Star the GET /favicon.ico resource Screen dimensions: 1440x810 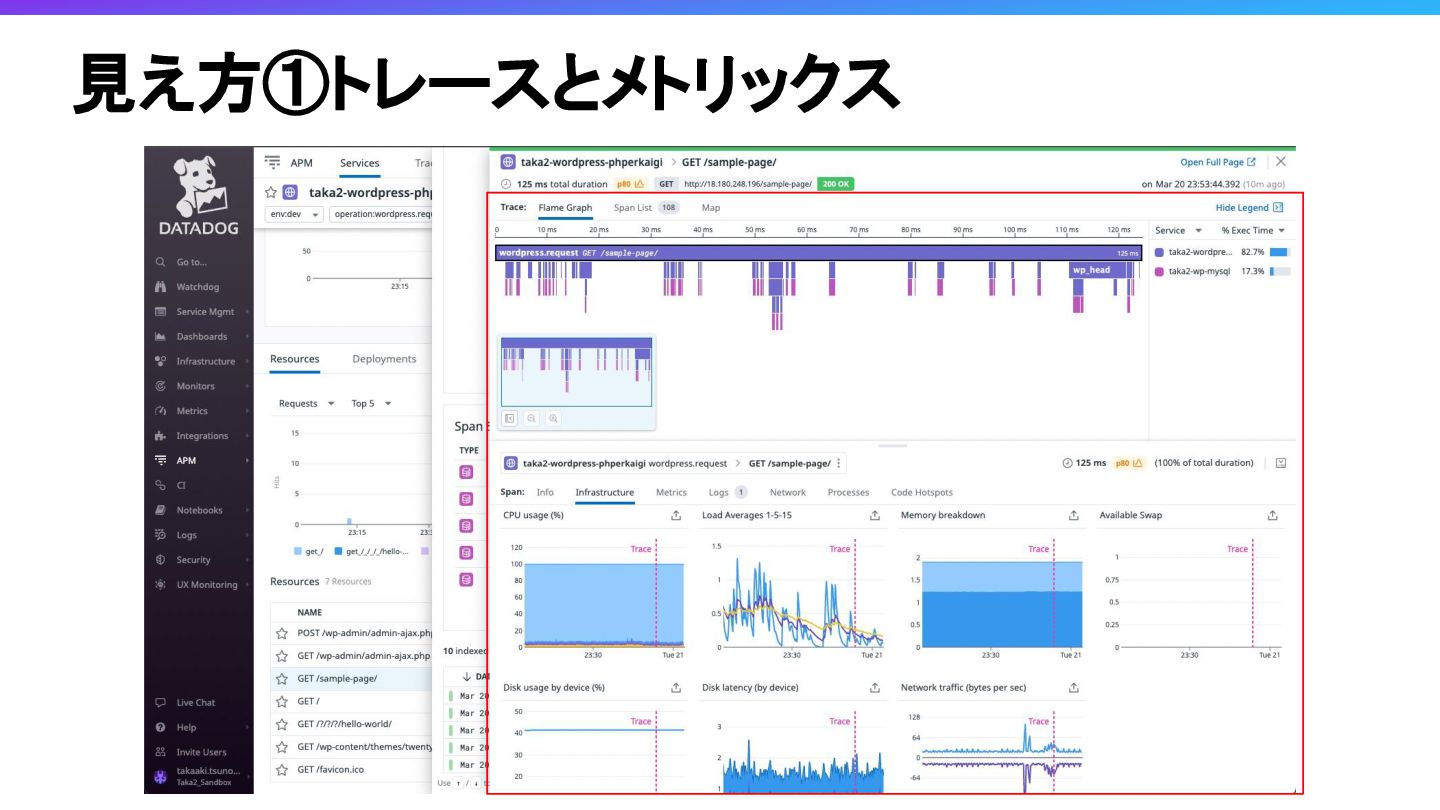pyautogui.click(x=281, y=770)
